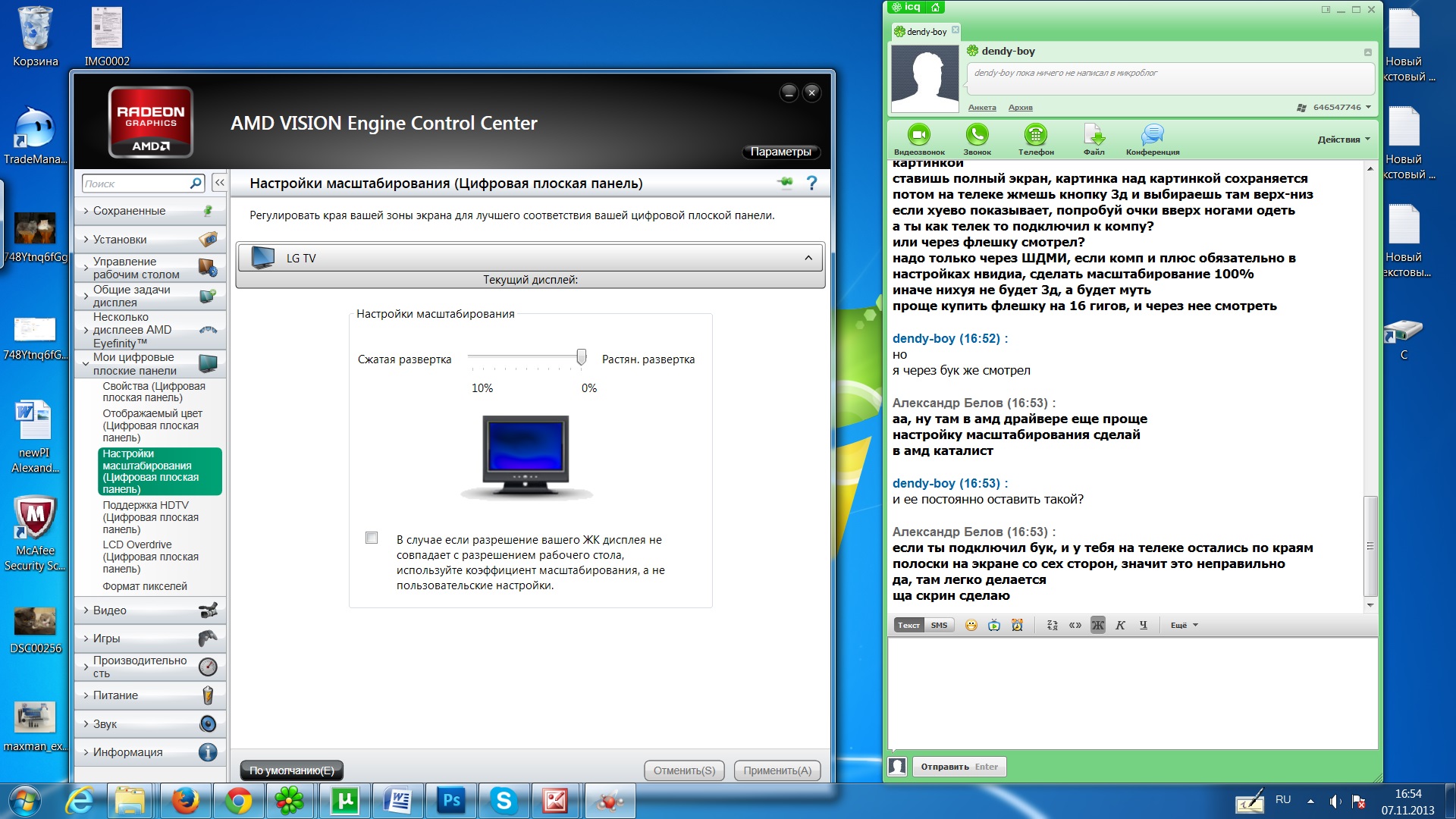Click the blue question mark help icon
The width and height of the screenshot is (1456, 819).
[x=811, y=183]
